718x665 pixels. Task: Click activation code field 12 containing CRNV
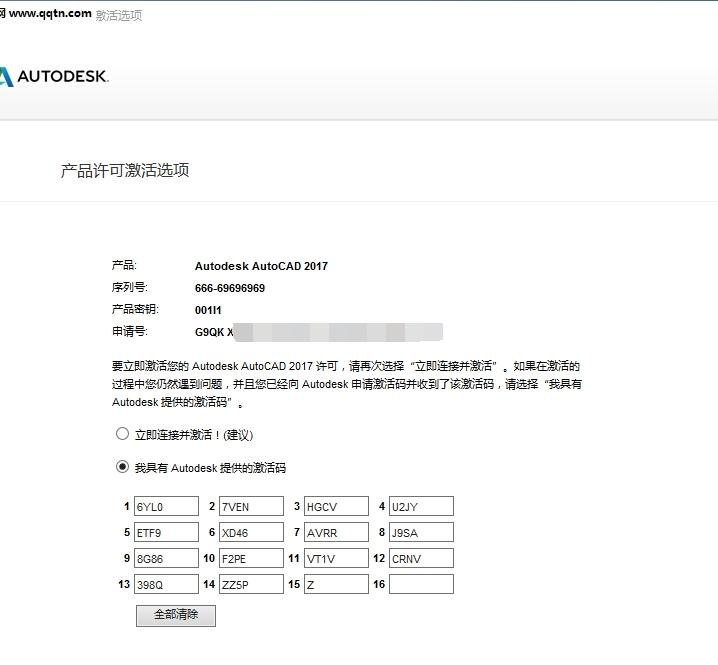tap(422, 558)
